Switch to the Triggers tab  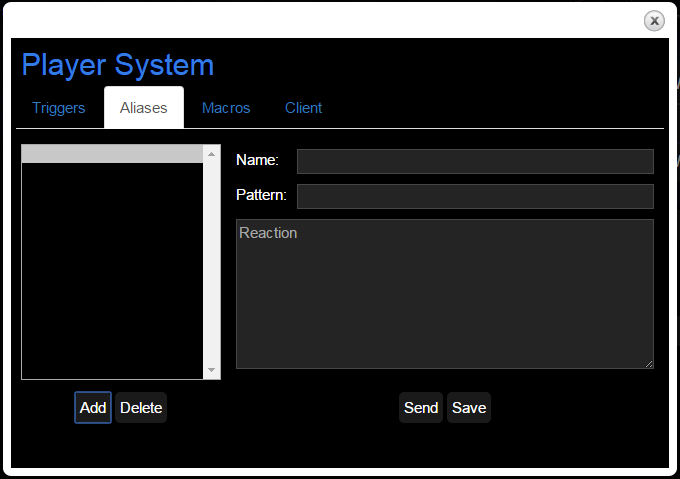pyautogui.click(x=59, y=108)
